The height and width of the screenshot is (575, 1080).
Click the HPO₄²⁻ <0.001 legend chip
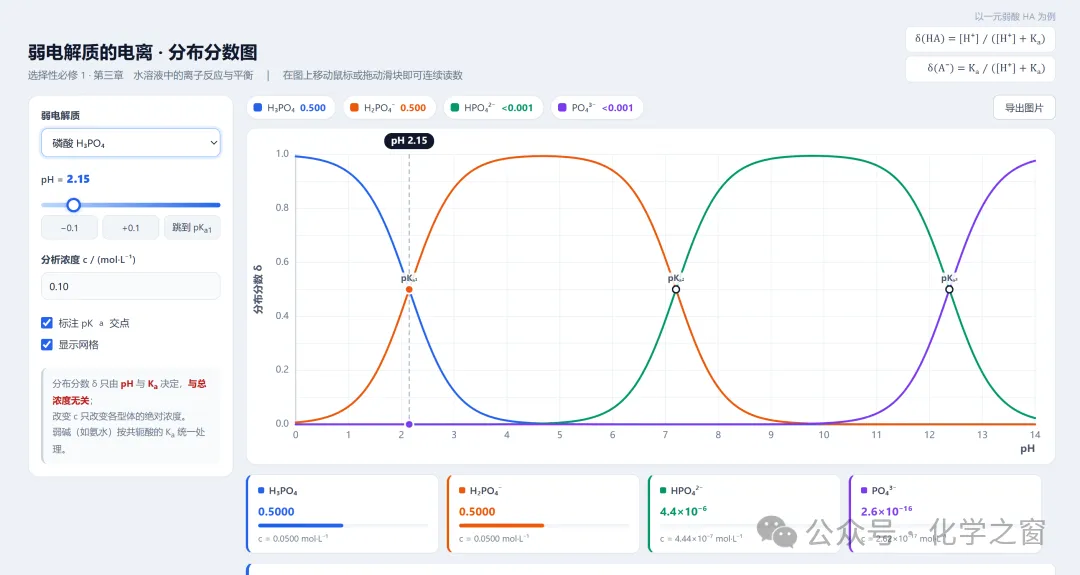click(493, 107)
